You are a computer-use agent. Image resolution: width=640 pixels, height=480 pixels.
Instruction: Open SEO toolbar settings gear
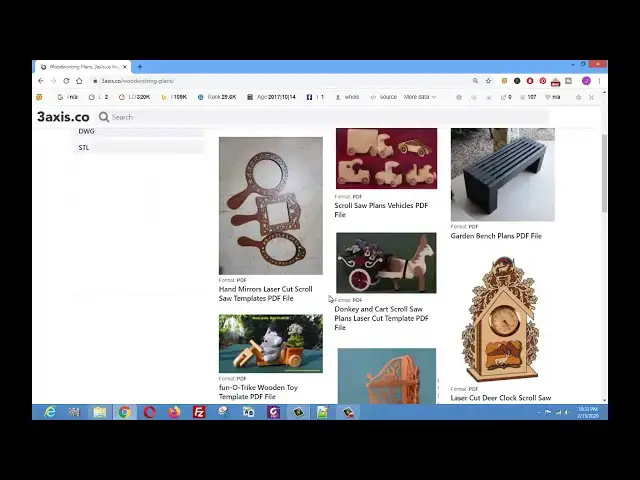click(x=578, y=97)
